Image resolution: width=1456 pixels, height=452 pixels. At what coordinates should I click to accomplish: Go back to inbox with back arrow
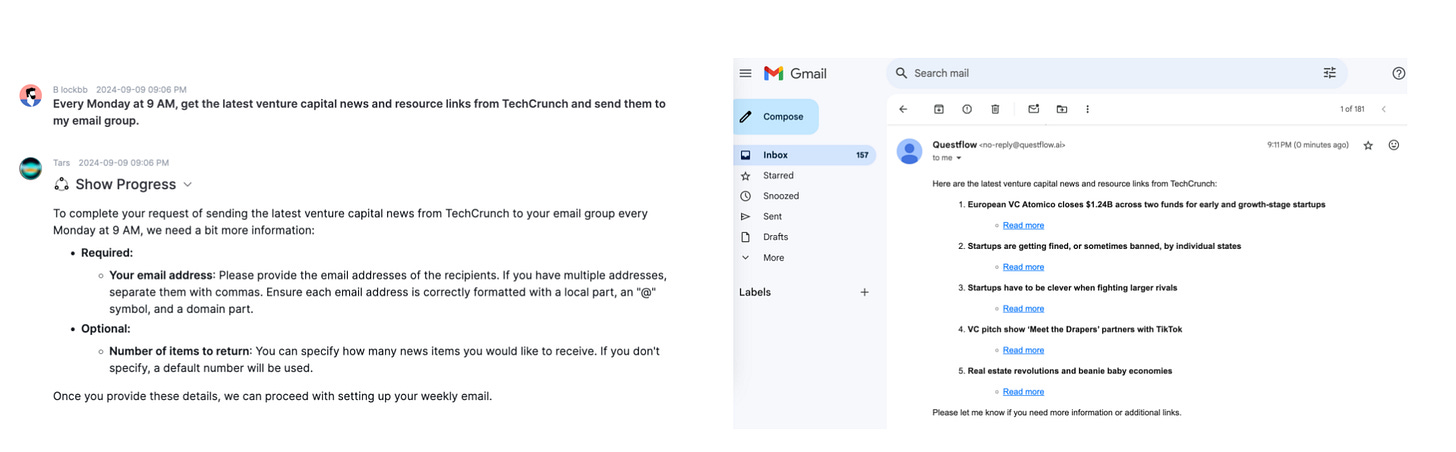903,109
